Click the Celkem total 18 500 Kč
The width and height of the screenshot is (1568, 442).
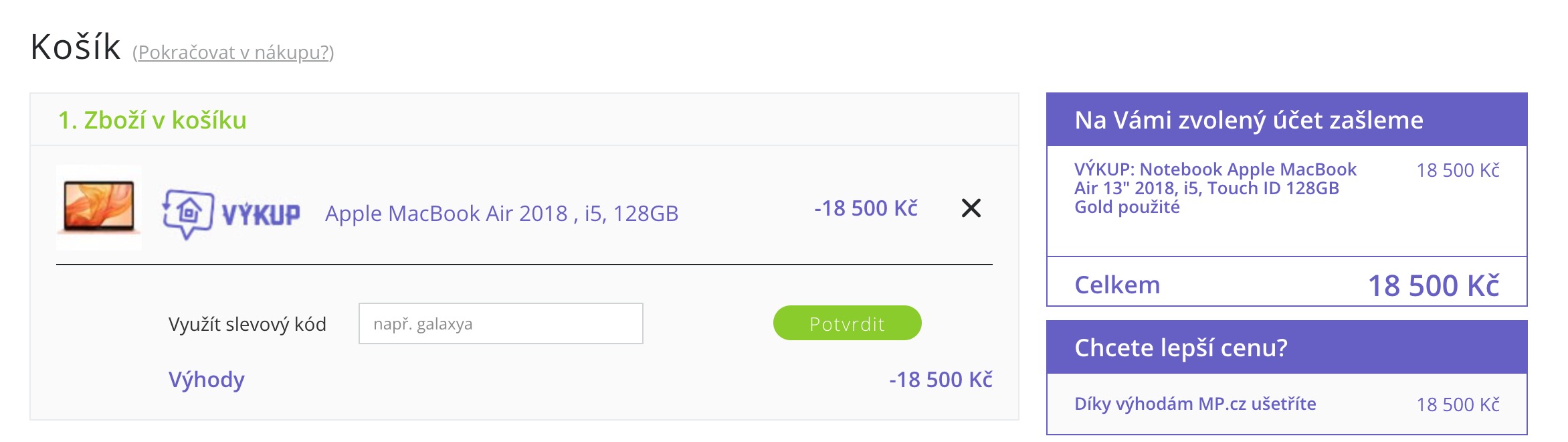tap(1433, 285)
